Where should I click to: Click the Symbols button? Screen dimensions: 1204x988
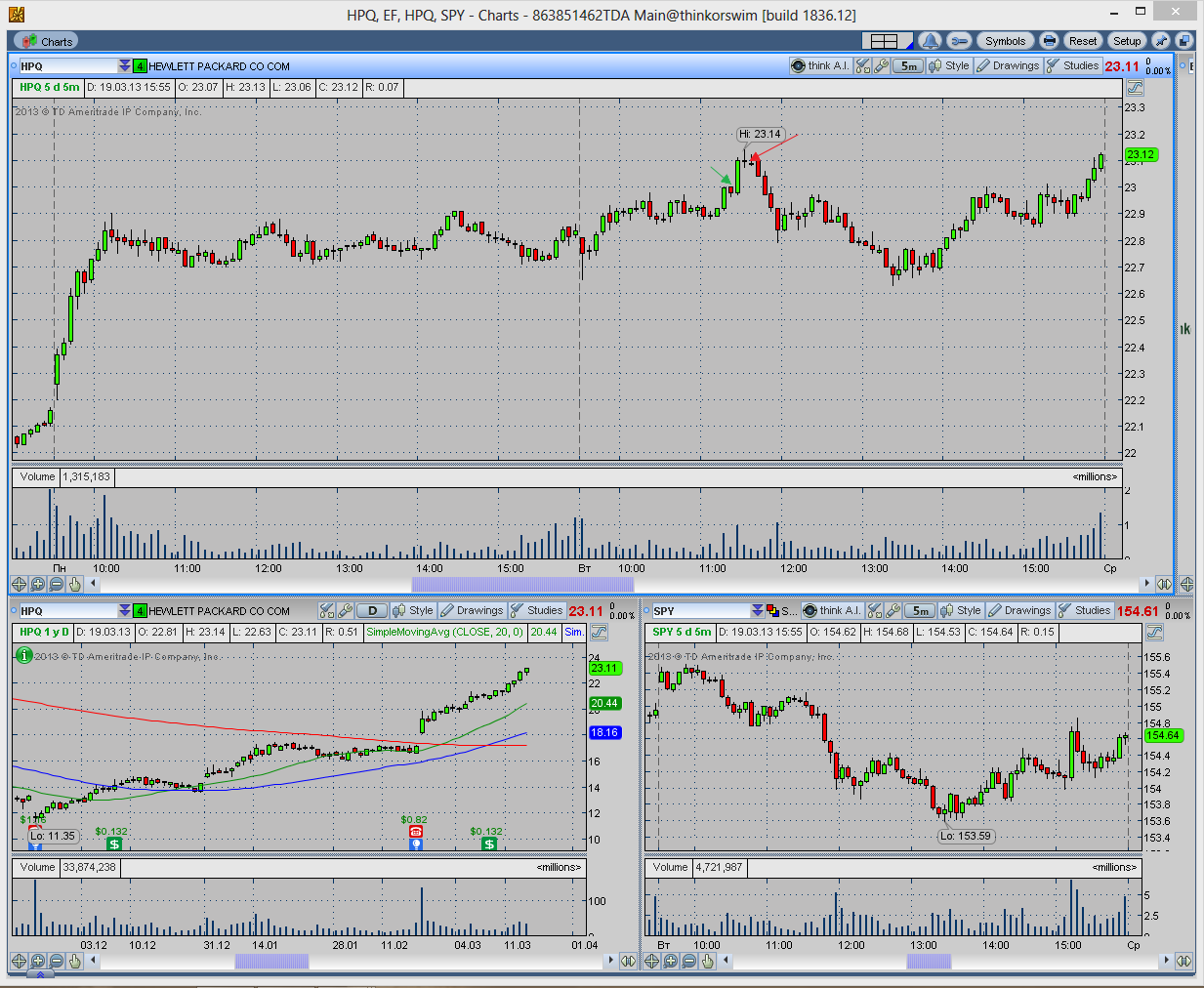pyautogui.click(x=1005, y=41)
